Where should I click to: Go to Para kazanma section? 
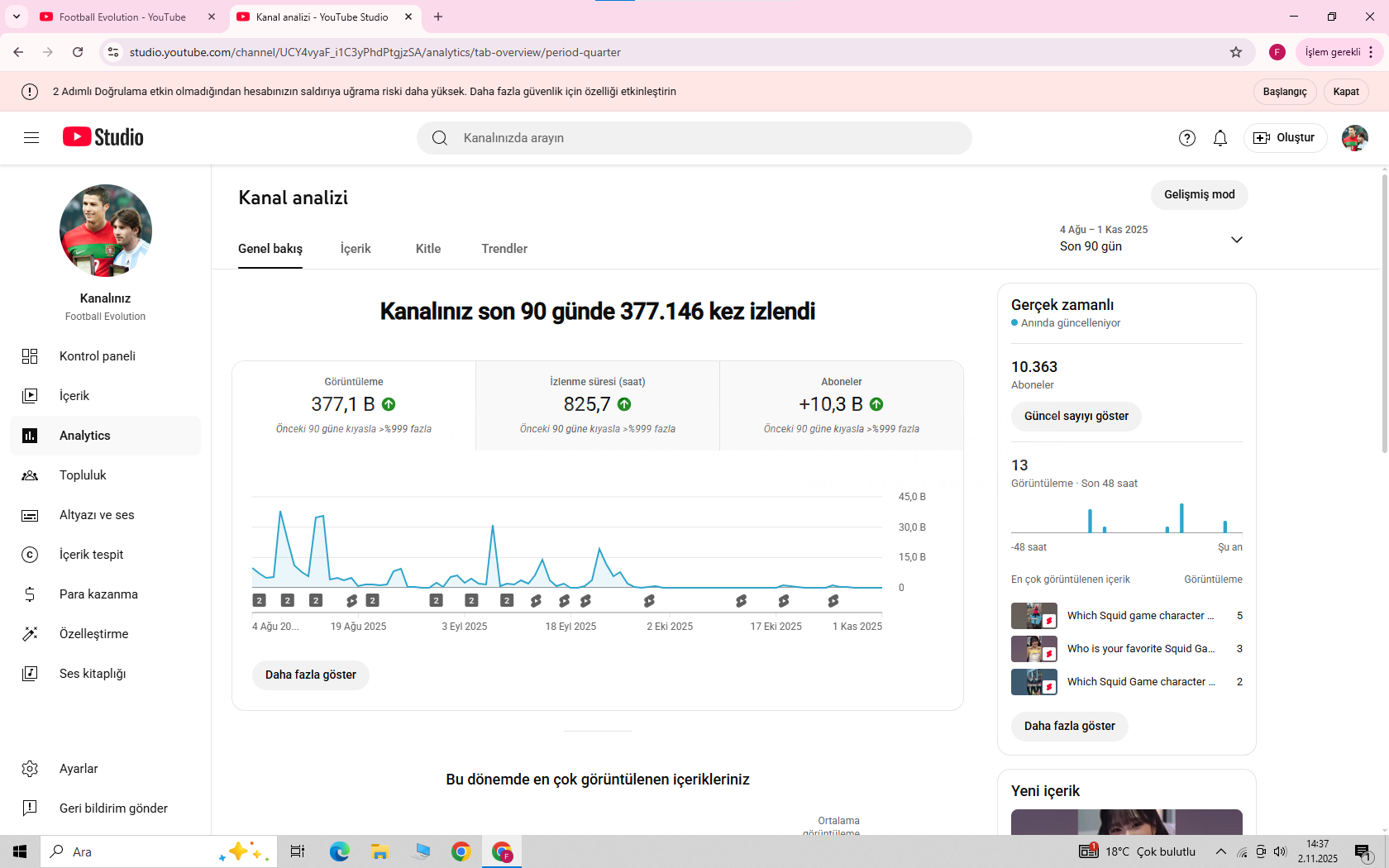98,594
